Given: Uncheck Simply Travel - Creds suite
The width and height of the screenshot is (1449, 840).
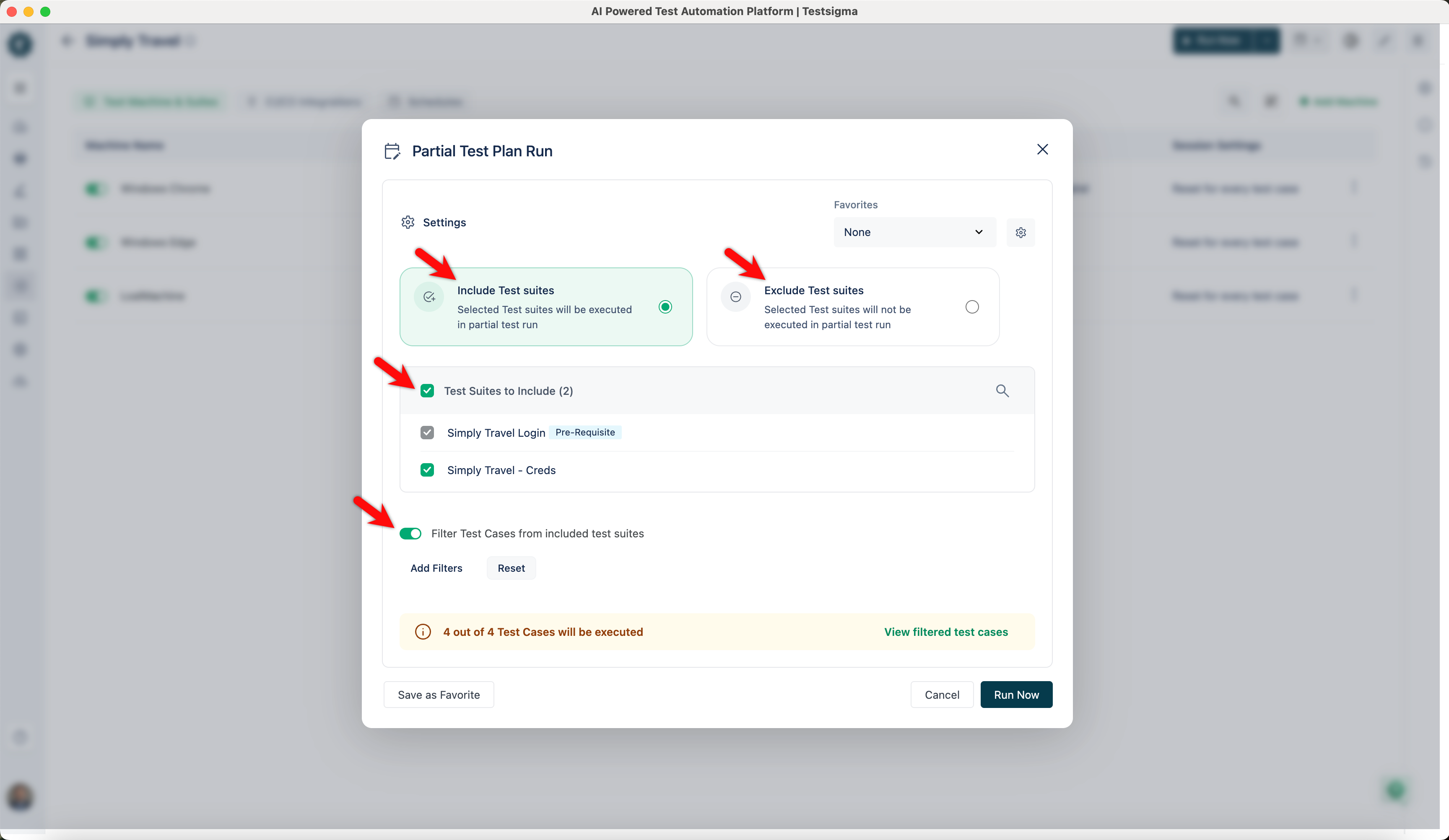Looking at the screenshot, I should pyautogui.click(x=427, y=470).
